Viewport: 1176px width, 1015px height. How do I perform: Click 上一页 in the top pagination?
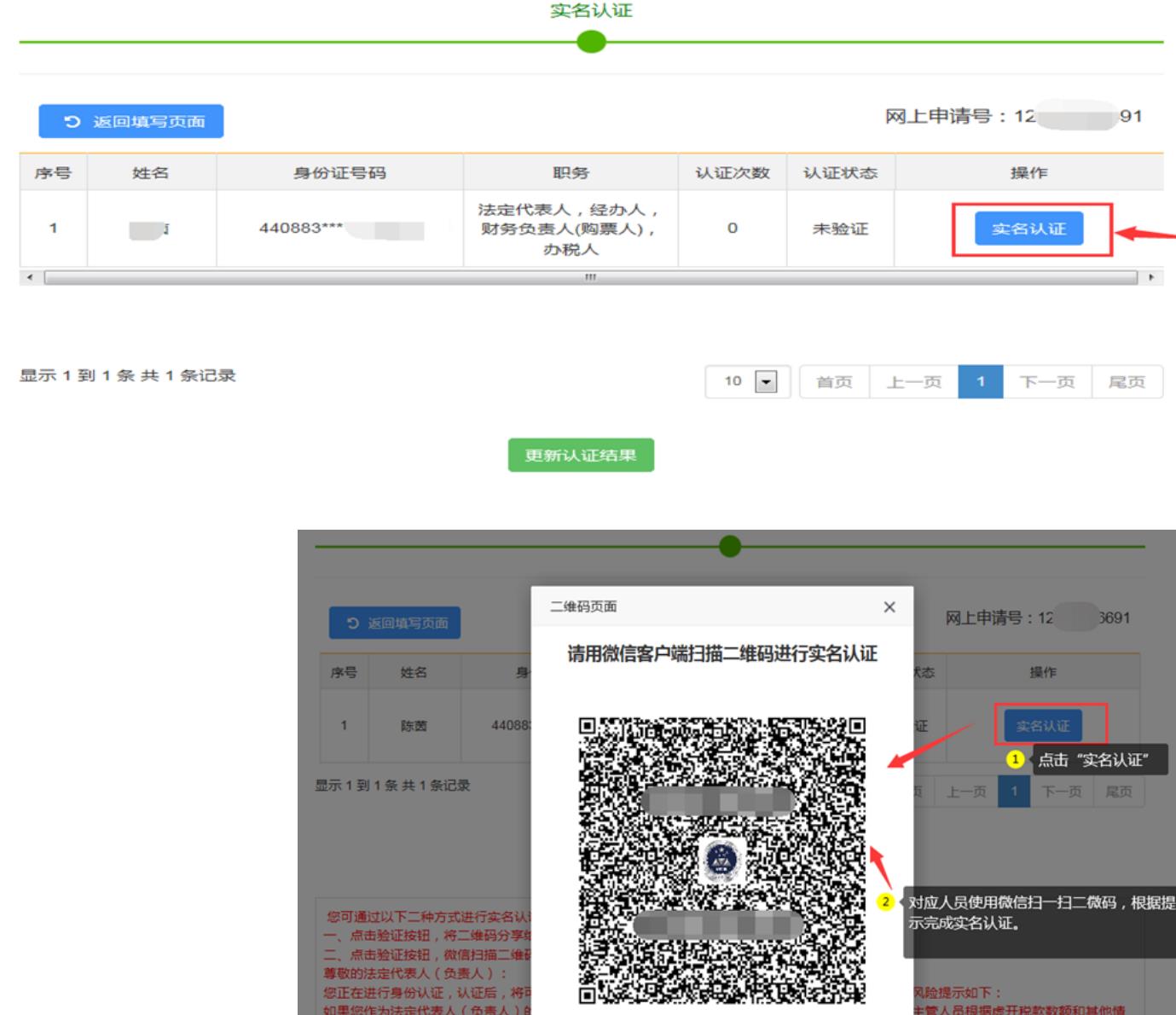(x=913, y=381)
